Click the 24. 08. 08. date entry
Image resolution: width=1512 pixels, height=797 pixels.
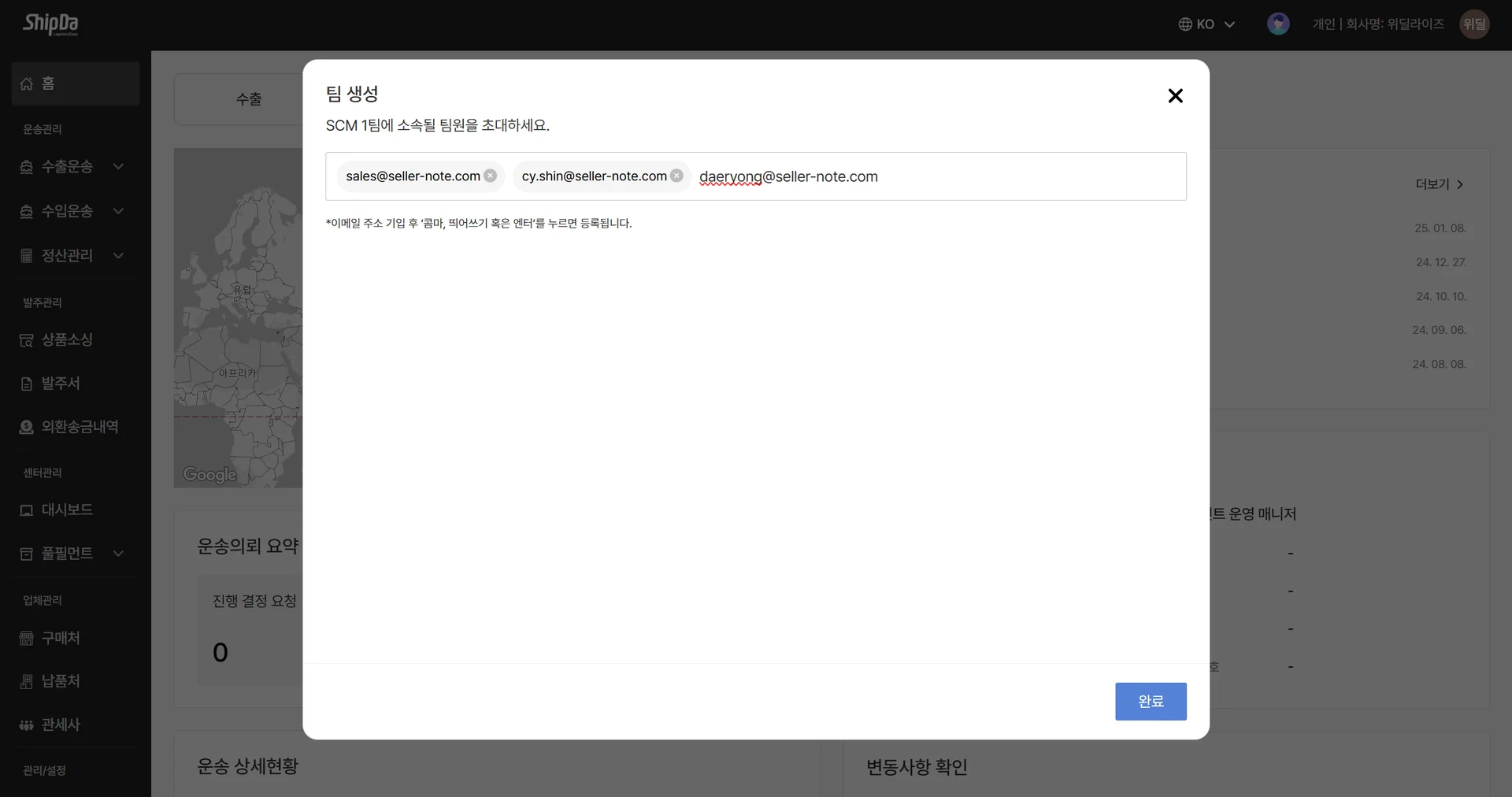pos(1440,365)
